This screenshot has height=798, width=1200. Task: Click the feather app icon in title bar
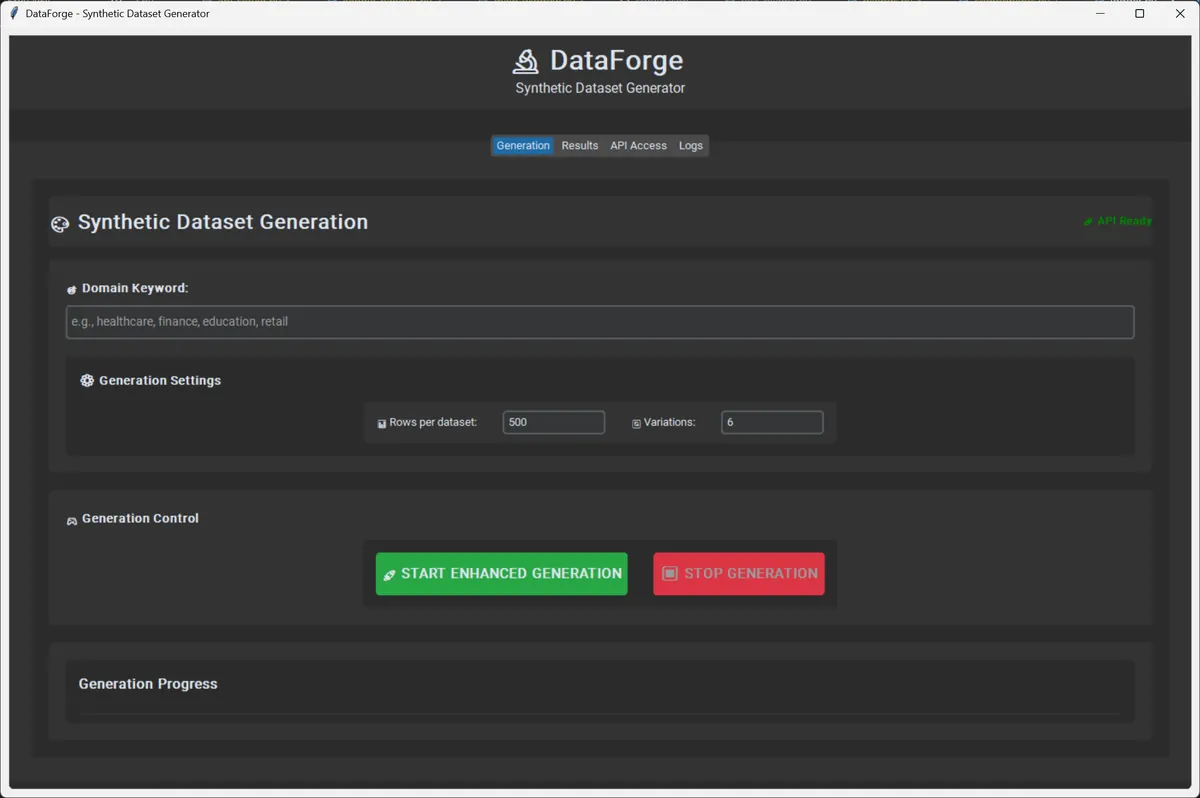pos(14,14)
